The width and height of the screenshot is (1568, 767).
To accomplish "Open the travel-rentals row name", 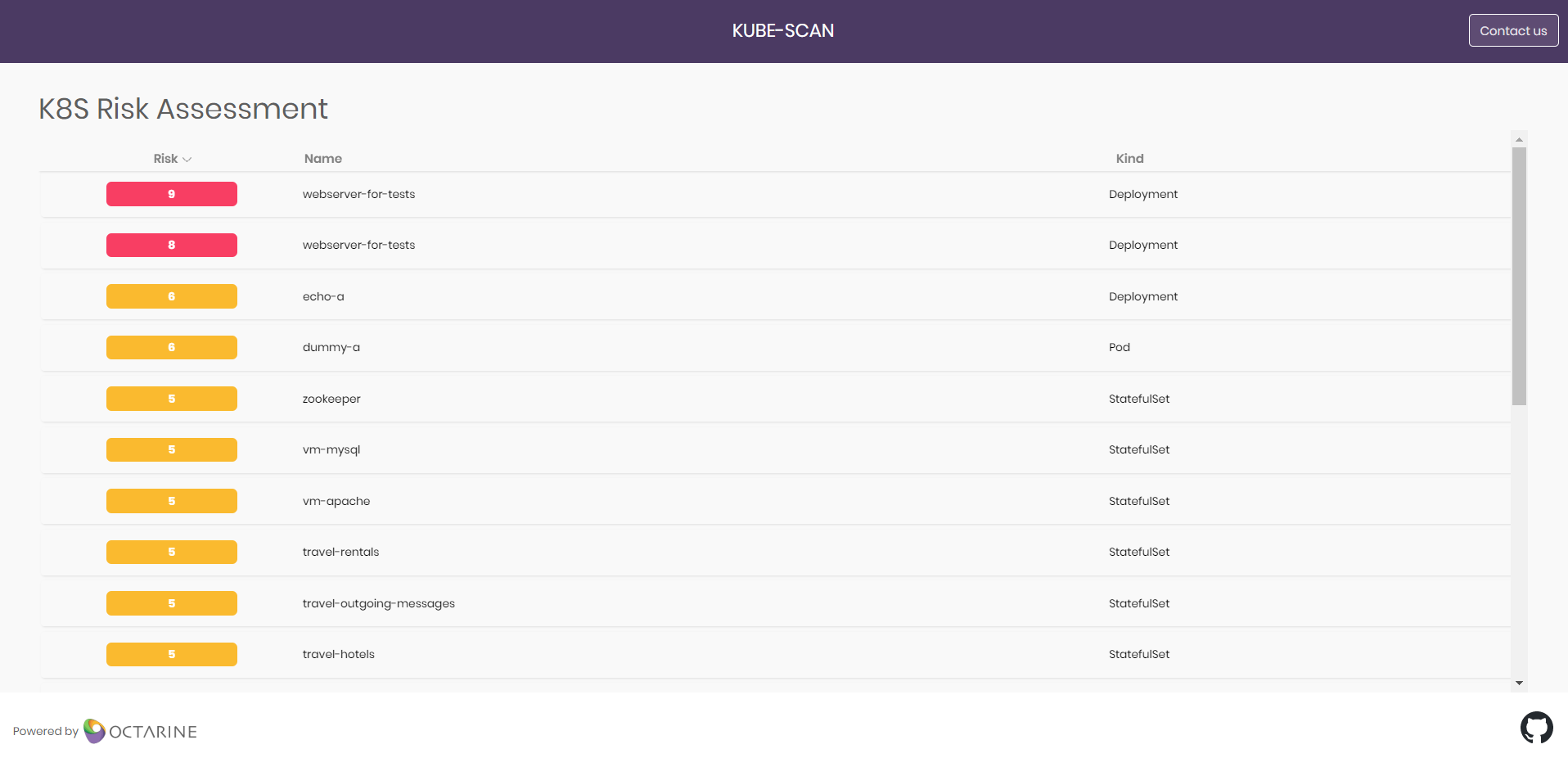I will (x=340, y=552).
